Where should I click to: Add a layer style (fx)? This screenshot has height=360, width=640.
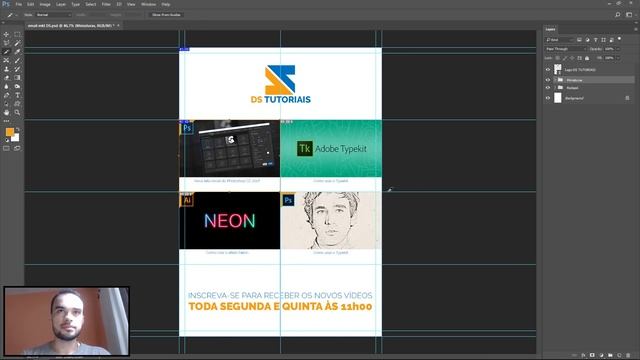[584, 355]
